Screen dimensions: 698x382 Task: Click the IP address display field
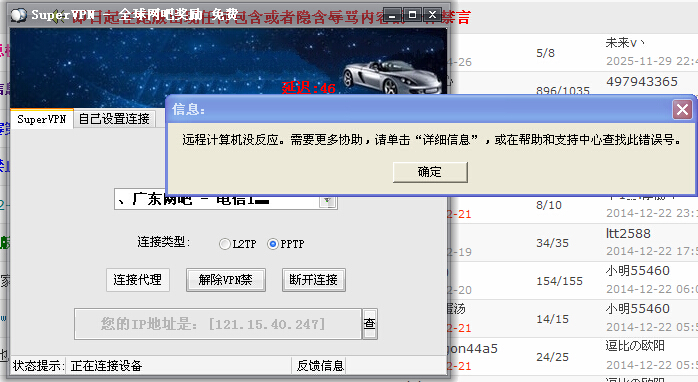pyautogui.click(x=218, y=324)
